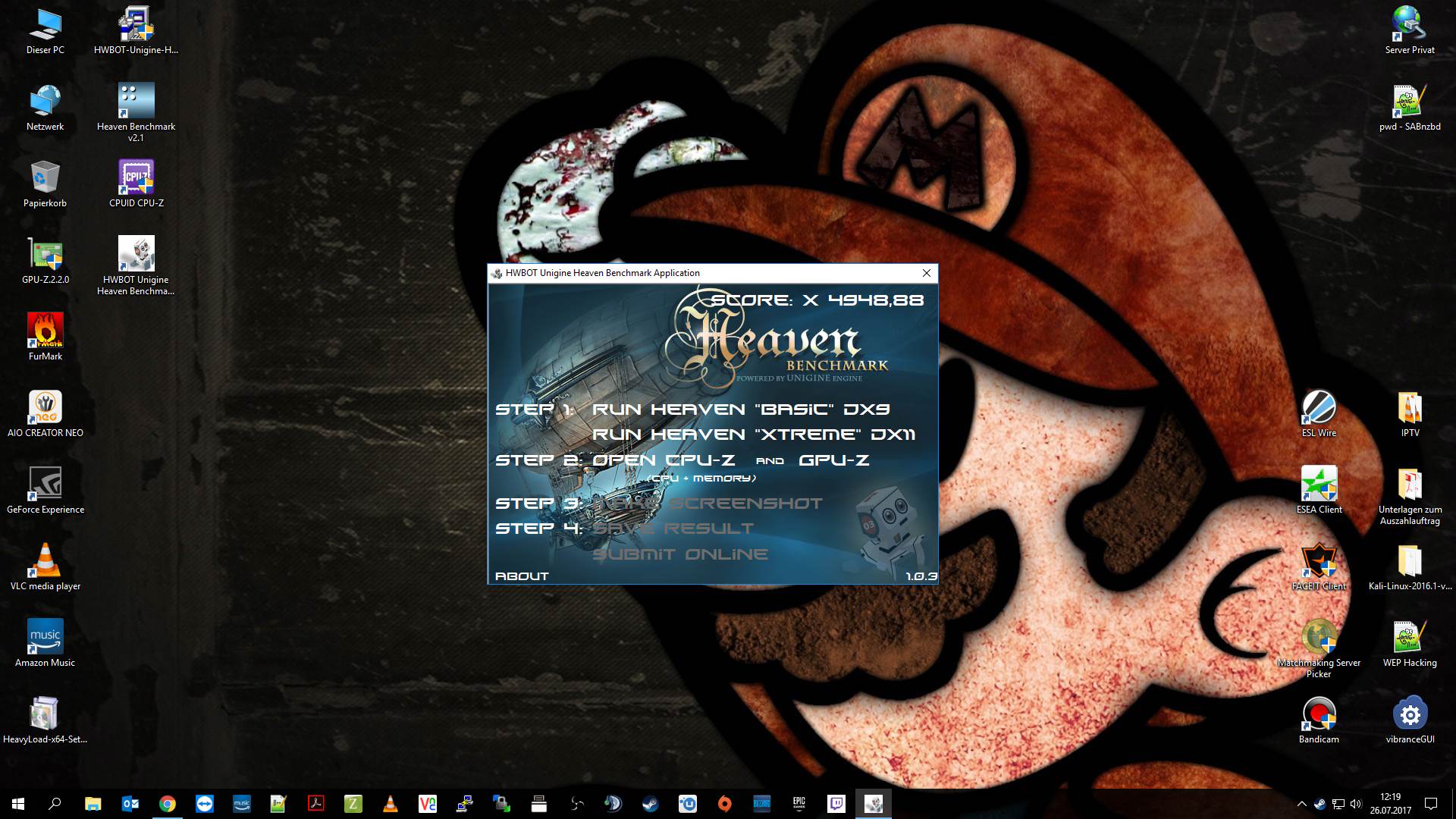The width and height of the screenshot is (1456, 819).
Task: Open the About link in Heaven window
Action: 522,576
